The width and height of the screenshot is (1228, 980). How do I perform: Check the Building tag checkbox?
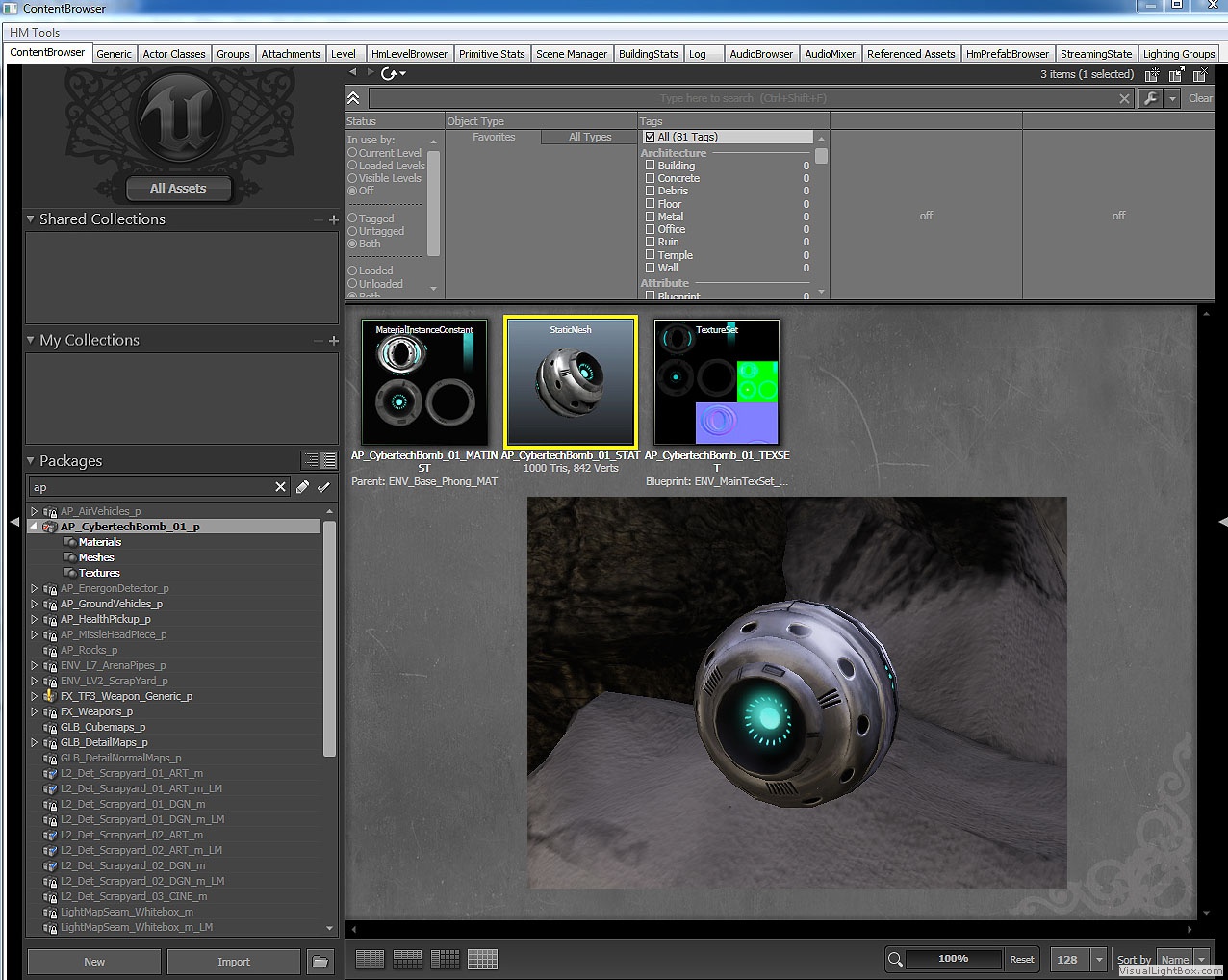click(650, 166)
